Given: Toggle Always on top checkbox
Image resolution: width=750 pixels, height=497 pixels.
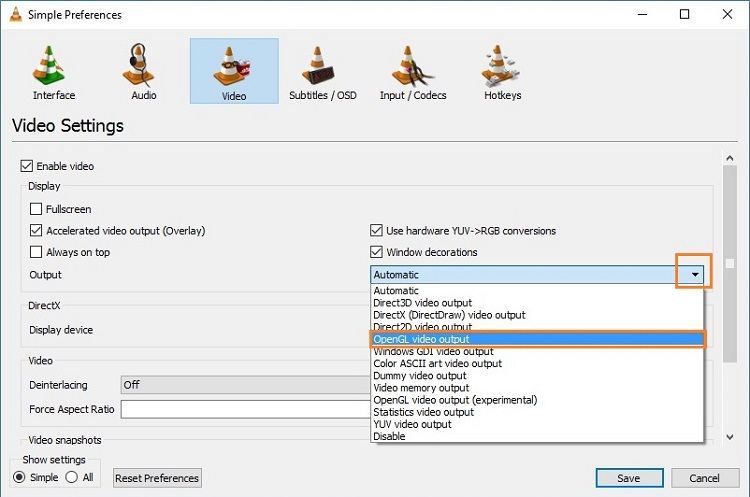Looking at the screenshot, I should 36,252.
